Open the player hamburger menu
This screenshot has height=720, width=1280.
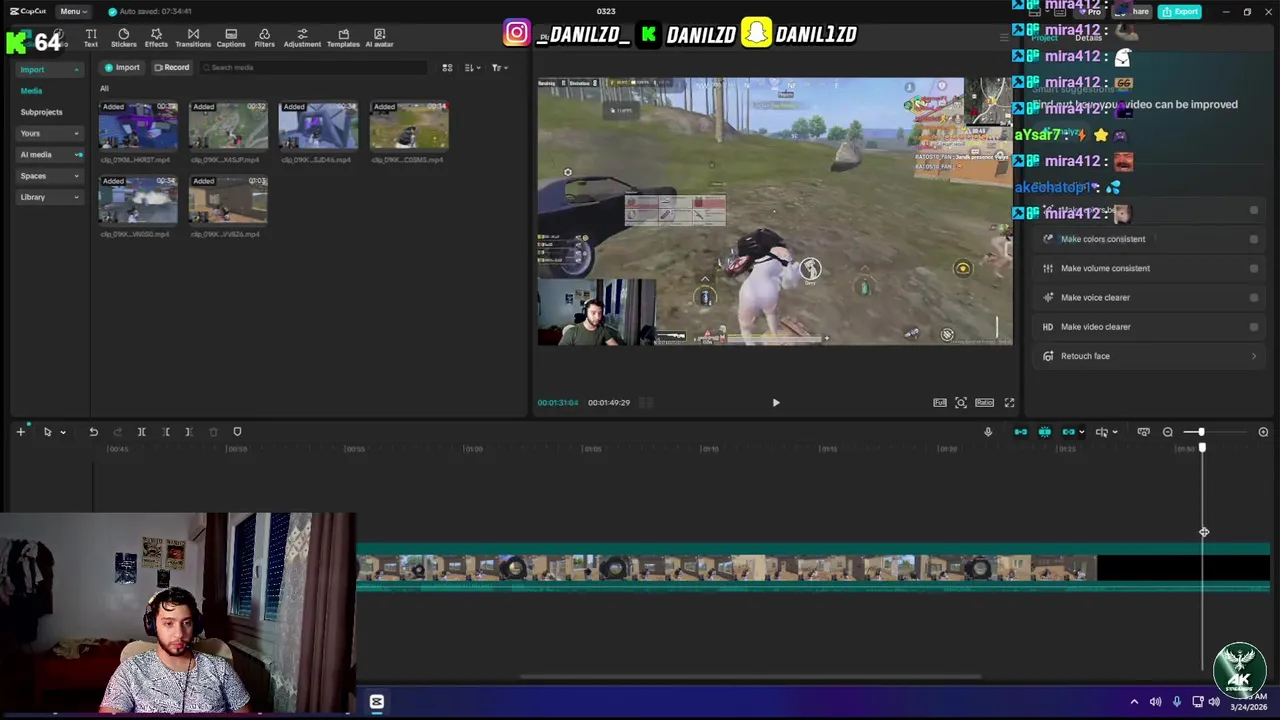click(1004, 38)
